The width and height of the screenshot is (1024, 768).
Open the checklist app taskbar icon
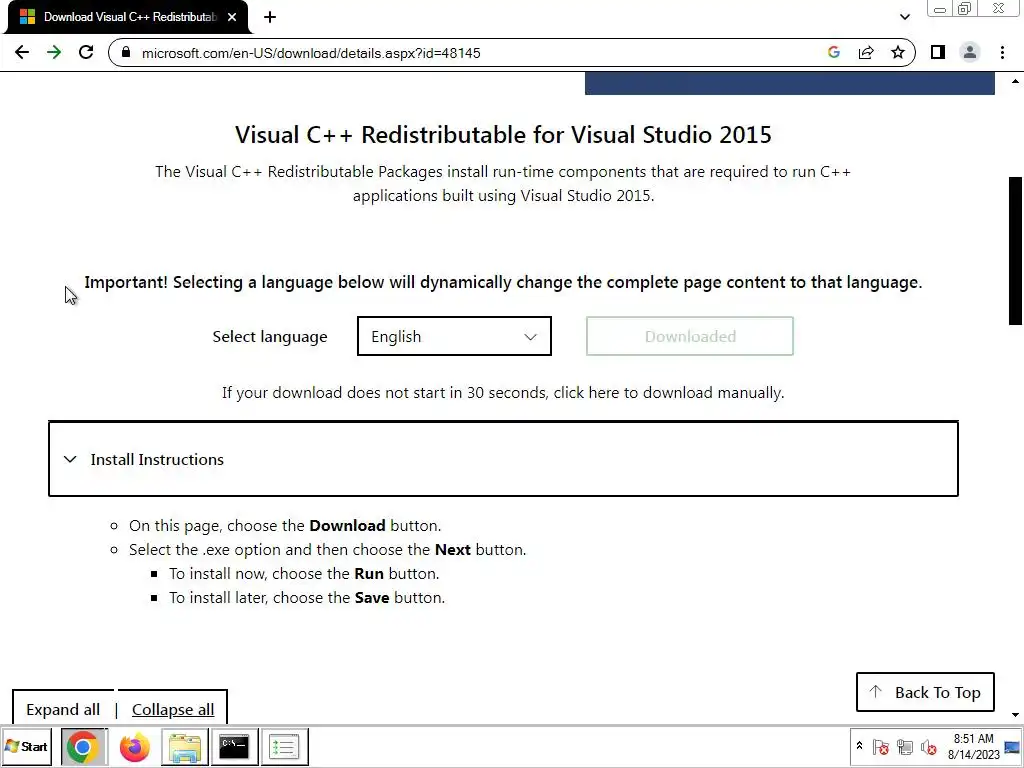pyautogui.click(x=284, y=746)
